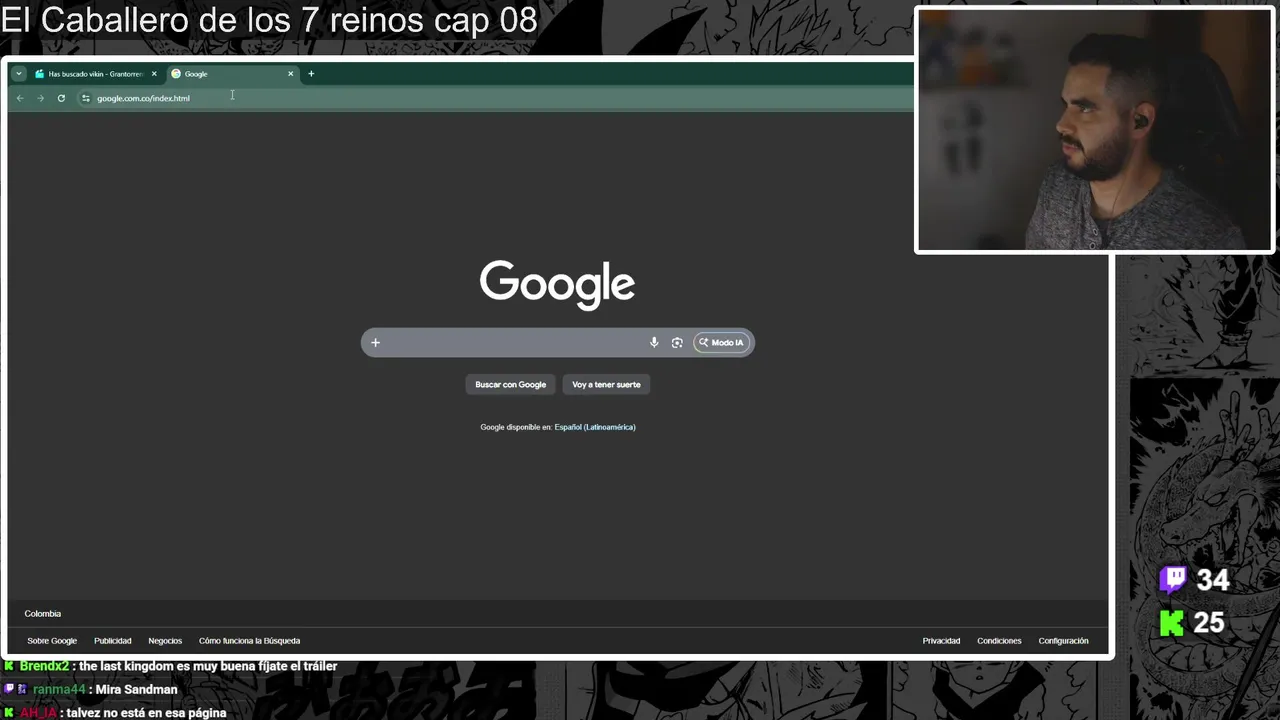The width and height of the screenshot is (1280, 720).
Task: Open a new browser tab
Action: click(x=311, y=74)
